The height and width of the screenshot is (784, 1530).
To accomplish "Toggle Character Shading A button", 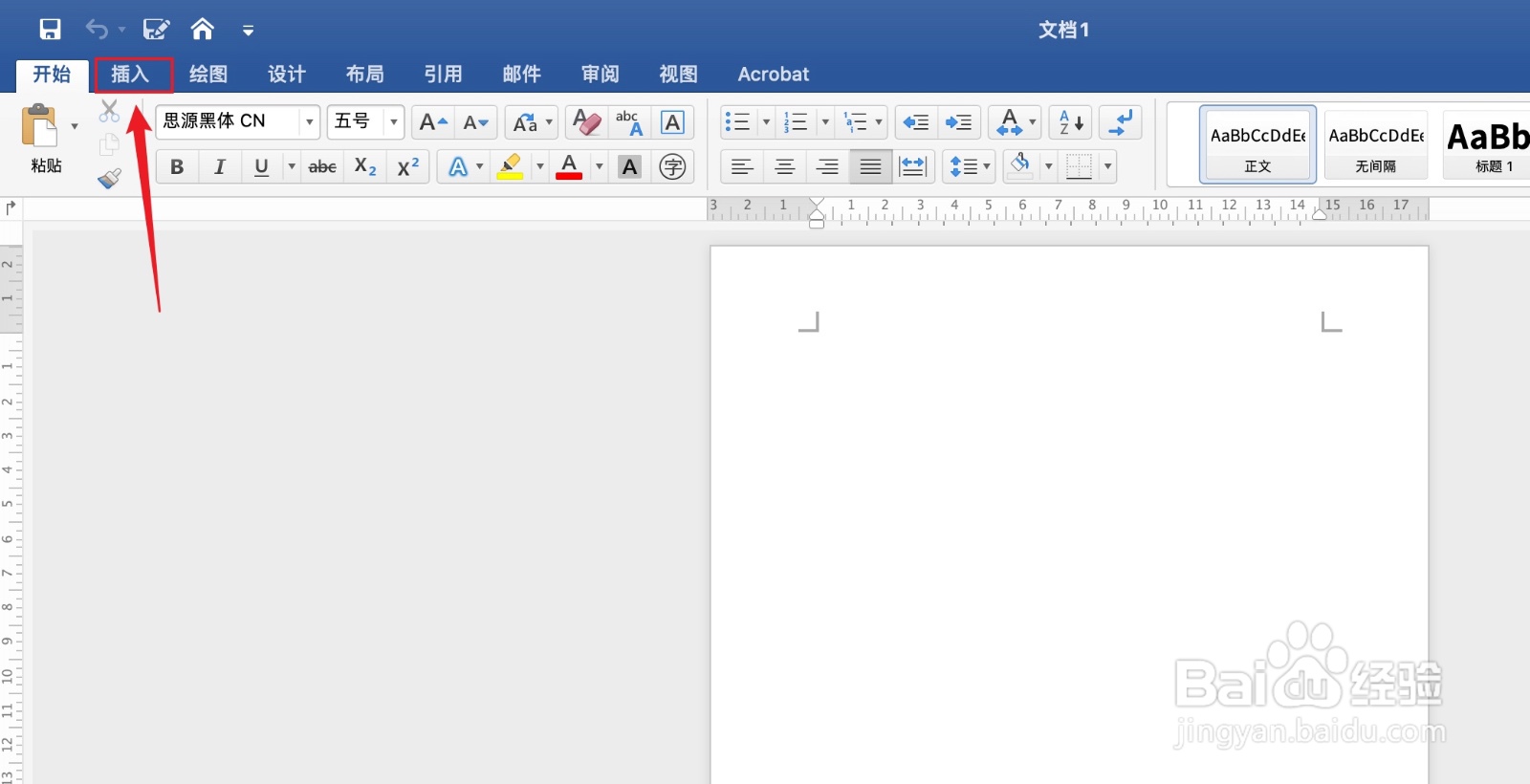I will coord(629,166).
